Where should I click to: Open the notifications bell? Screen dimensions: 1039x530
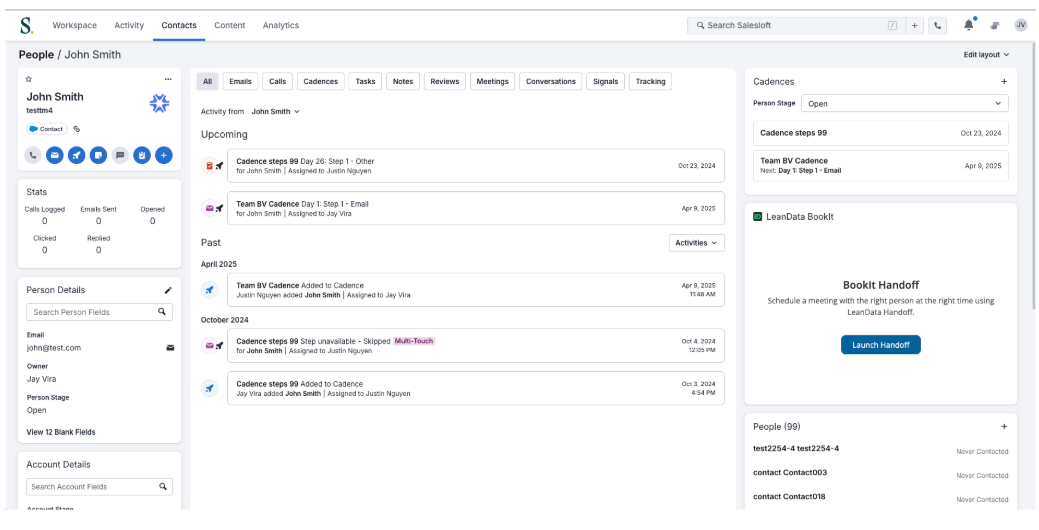click(x=969, y=25)
